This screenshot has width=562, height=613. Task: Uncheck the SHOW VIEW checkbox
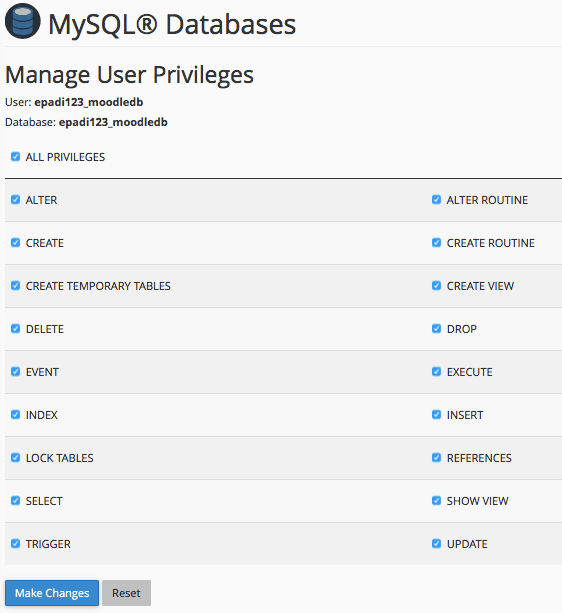(x=437, y=501)
